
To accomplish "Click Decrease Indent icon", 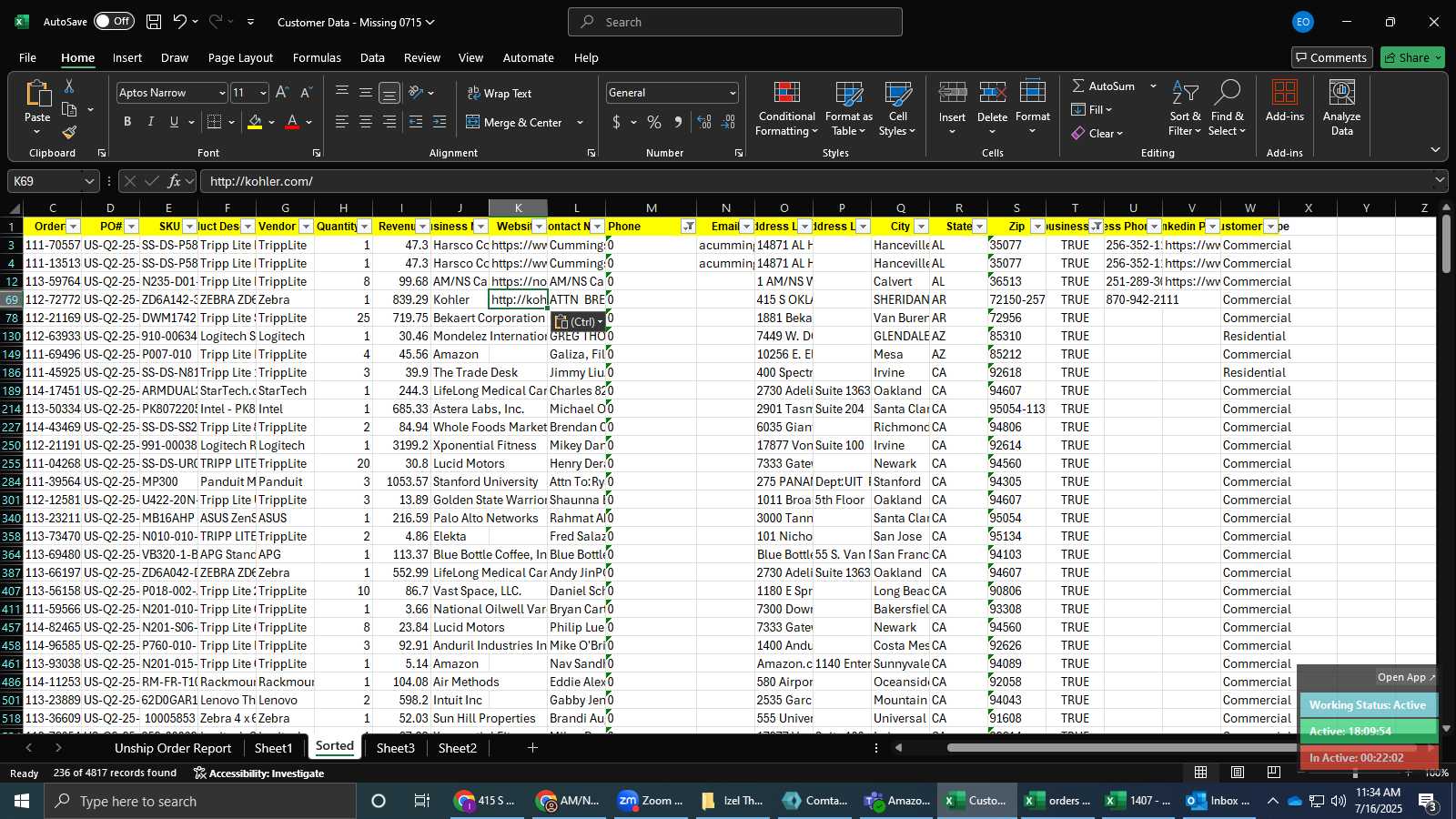I will coord(416,122).
